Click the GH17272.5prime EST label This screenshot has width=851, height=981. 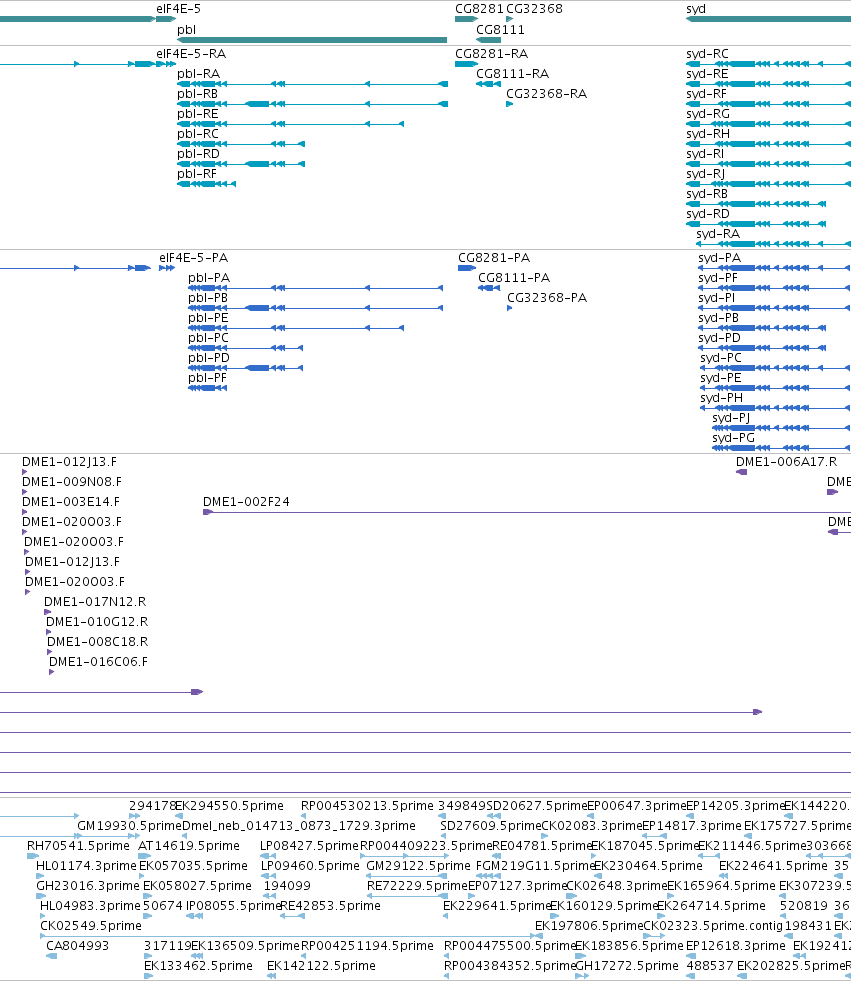click(x=626, y=966)
